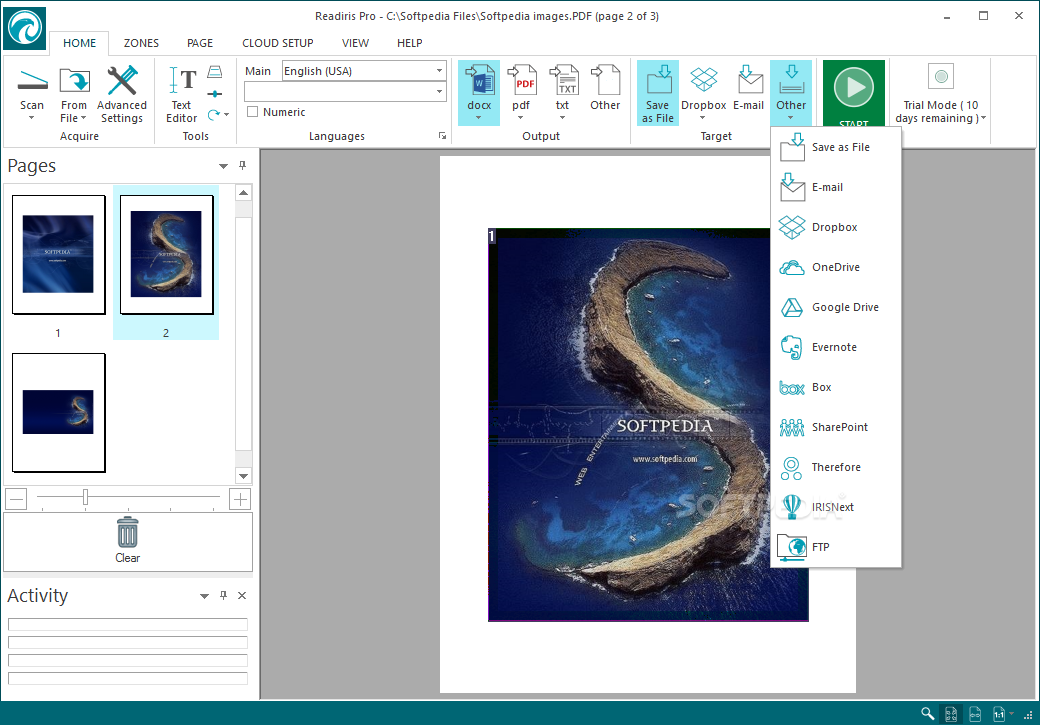This screenshot has height=725, width=1040.
Task: Expand the Dropbox target arrow
Action: click(703, 118)
